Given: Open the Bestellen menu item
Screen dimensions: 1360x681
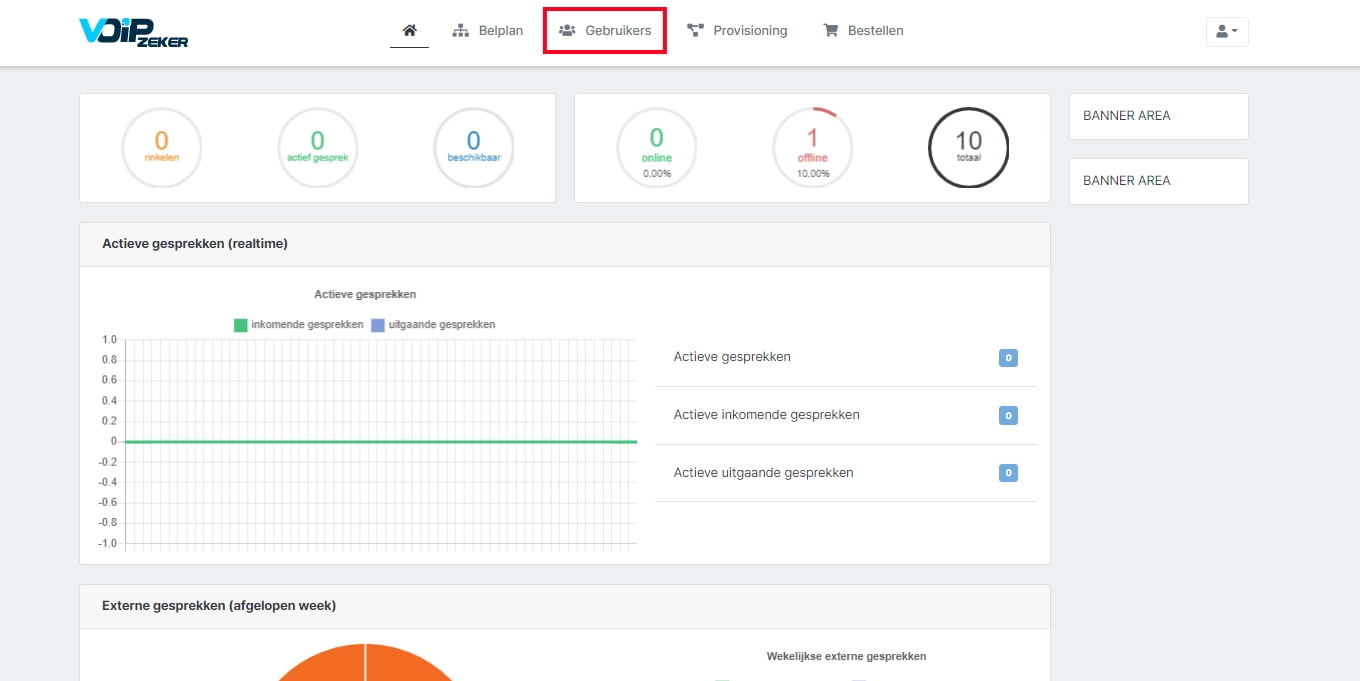Looking at the screenshot, I should point(863,30).
